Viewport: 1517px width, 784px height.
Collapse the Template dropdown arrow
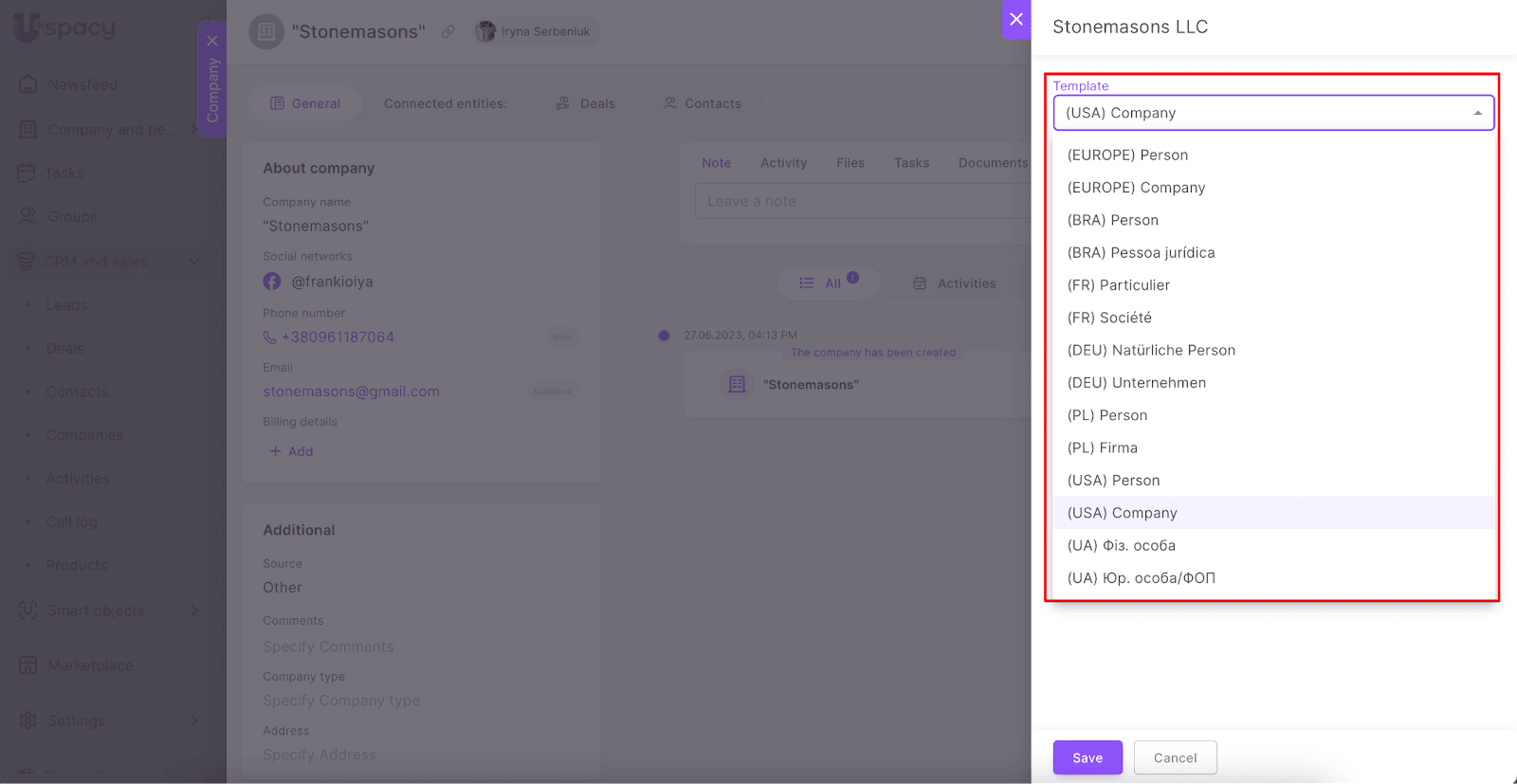(1477, 113)
